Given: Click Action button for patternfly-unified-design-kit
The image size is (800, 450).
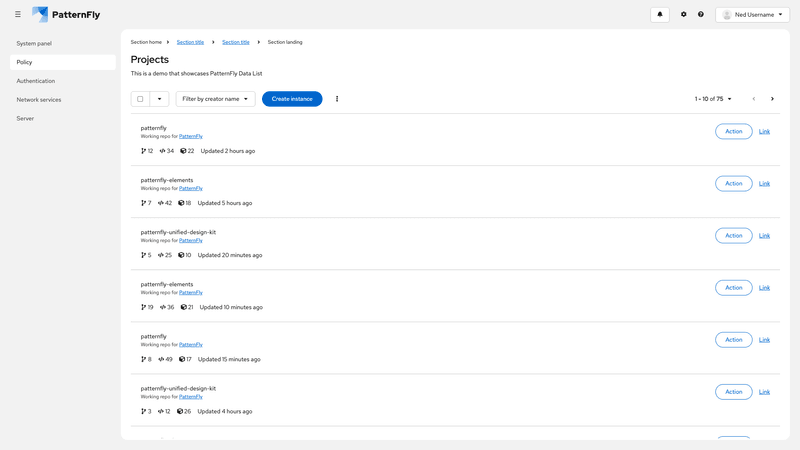Looking at the screenshot, I should (x=733, y=236).
